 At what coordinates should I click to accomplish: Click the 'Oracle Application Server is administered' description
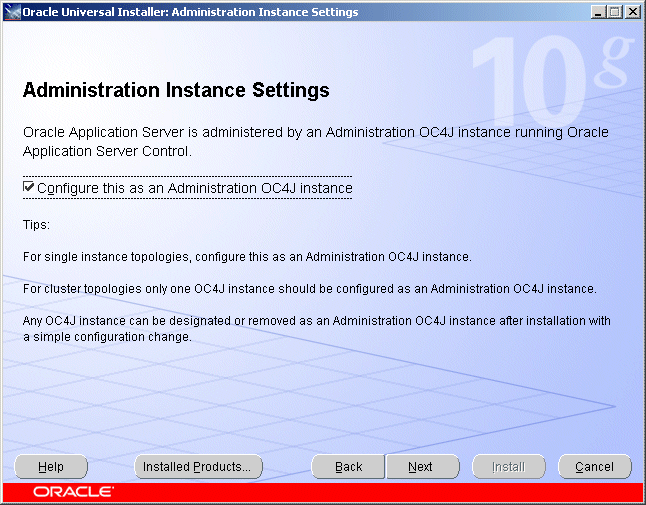(x=316, y=142)
